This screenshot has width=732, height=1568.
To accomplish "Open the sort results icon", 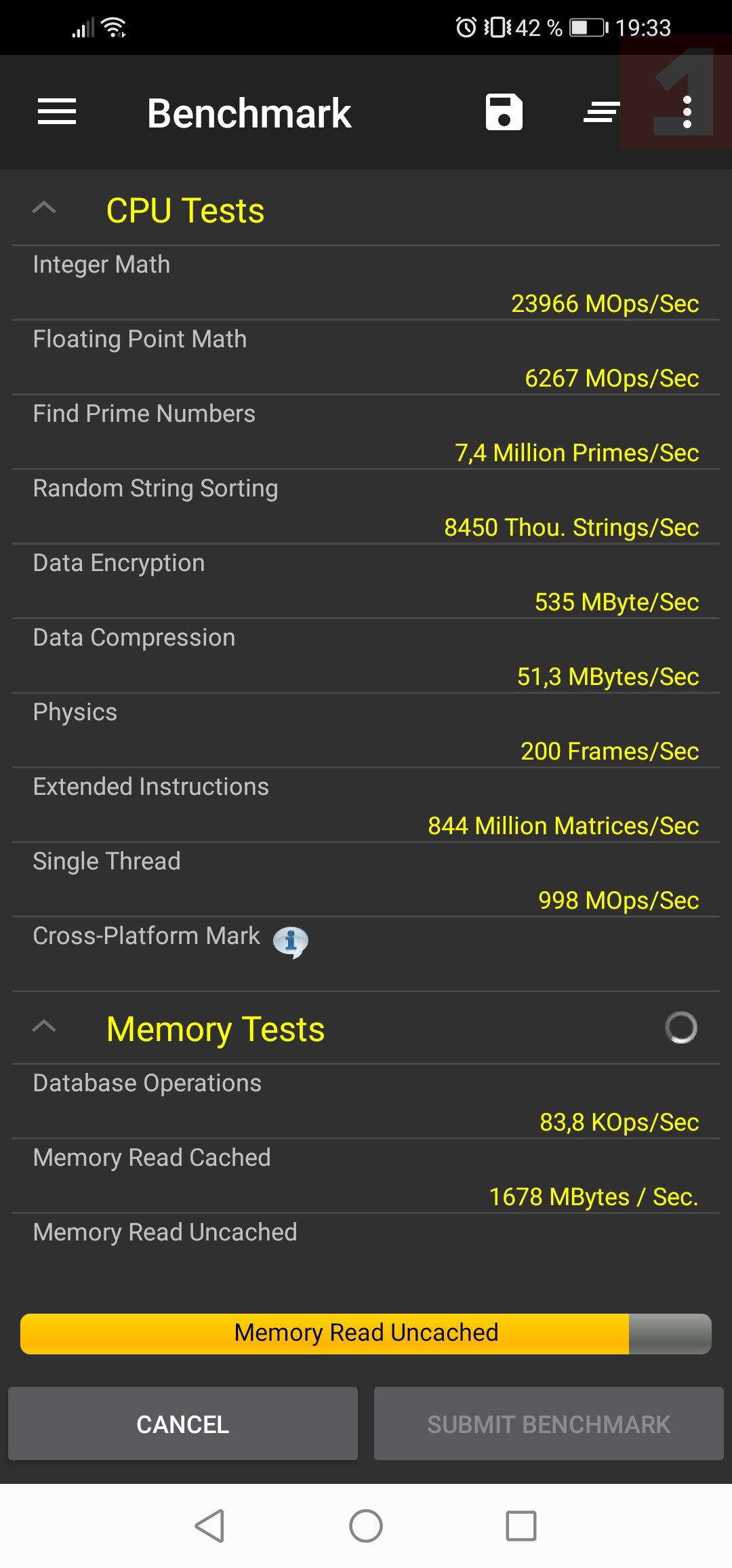I will click(601, 112).
